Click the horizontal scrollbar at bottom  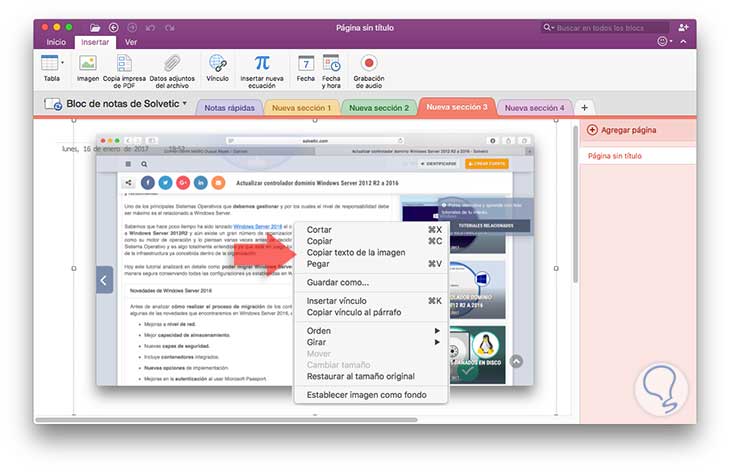click(x=226, y=419)
